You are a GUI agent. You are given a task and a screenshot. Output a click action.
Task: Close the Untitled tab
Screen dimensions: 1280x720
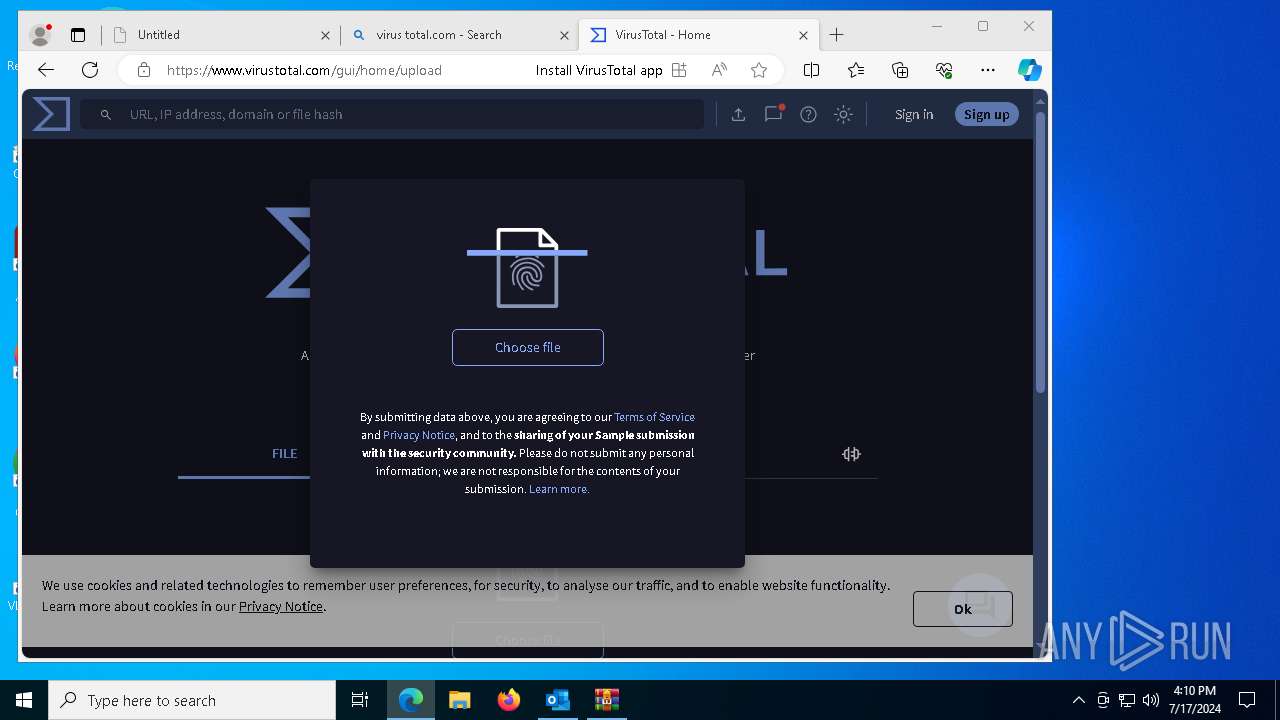(325, 35)
